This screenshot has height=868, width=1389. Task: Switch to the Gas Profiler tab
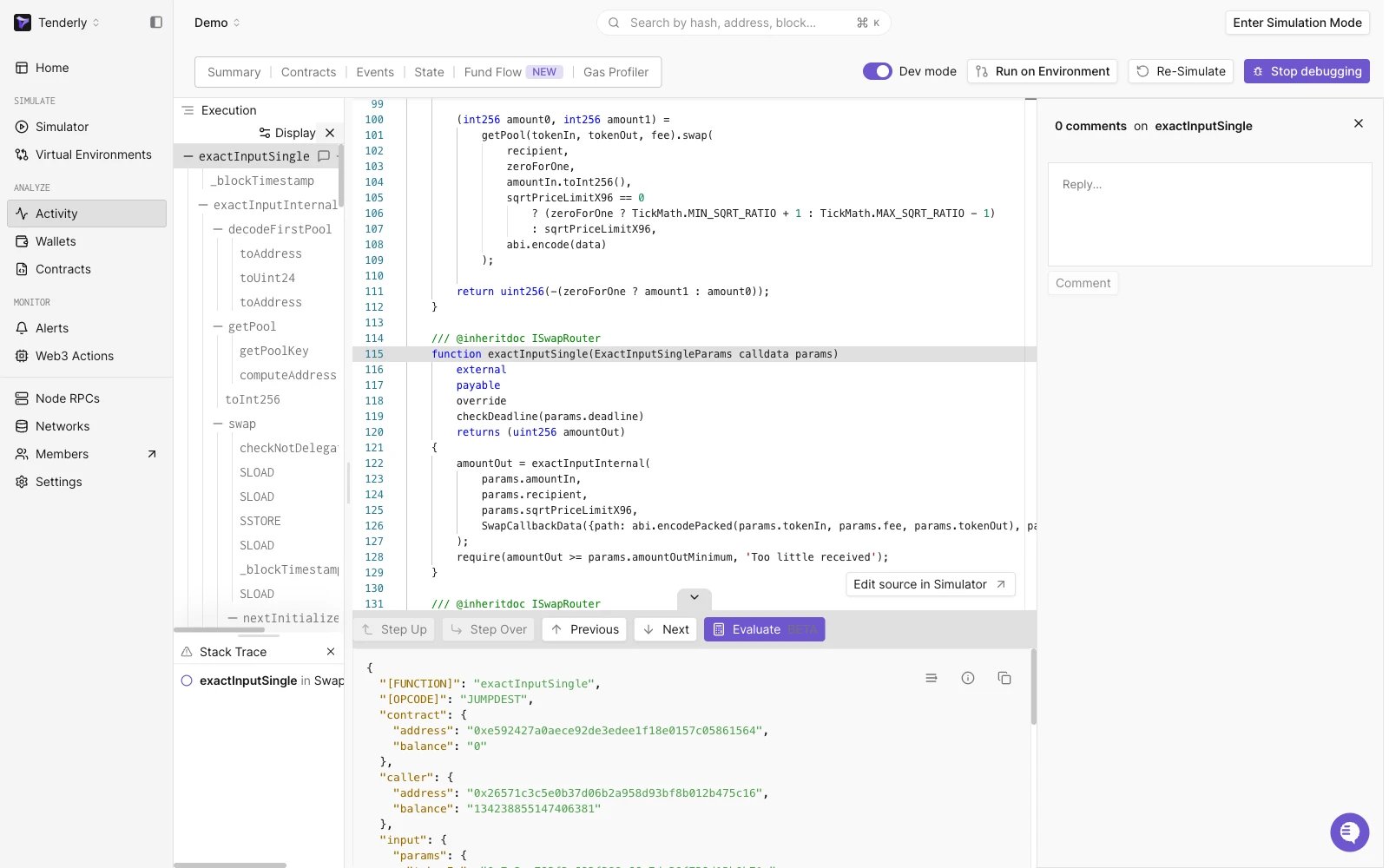point(616,72)
